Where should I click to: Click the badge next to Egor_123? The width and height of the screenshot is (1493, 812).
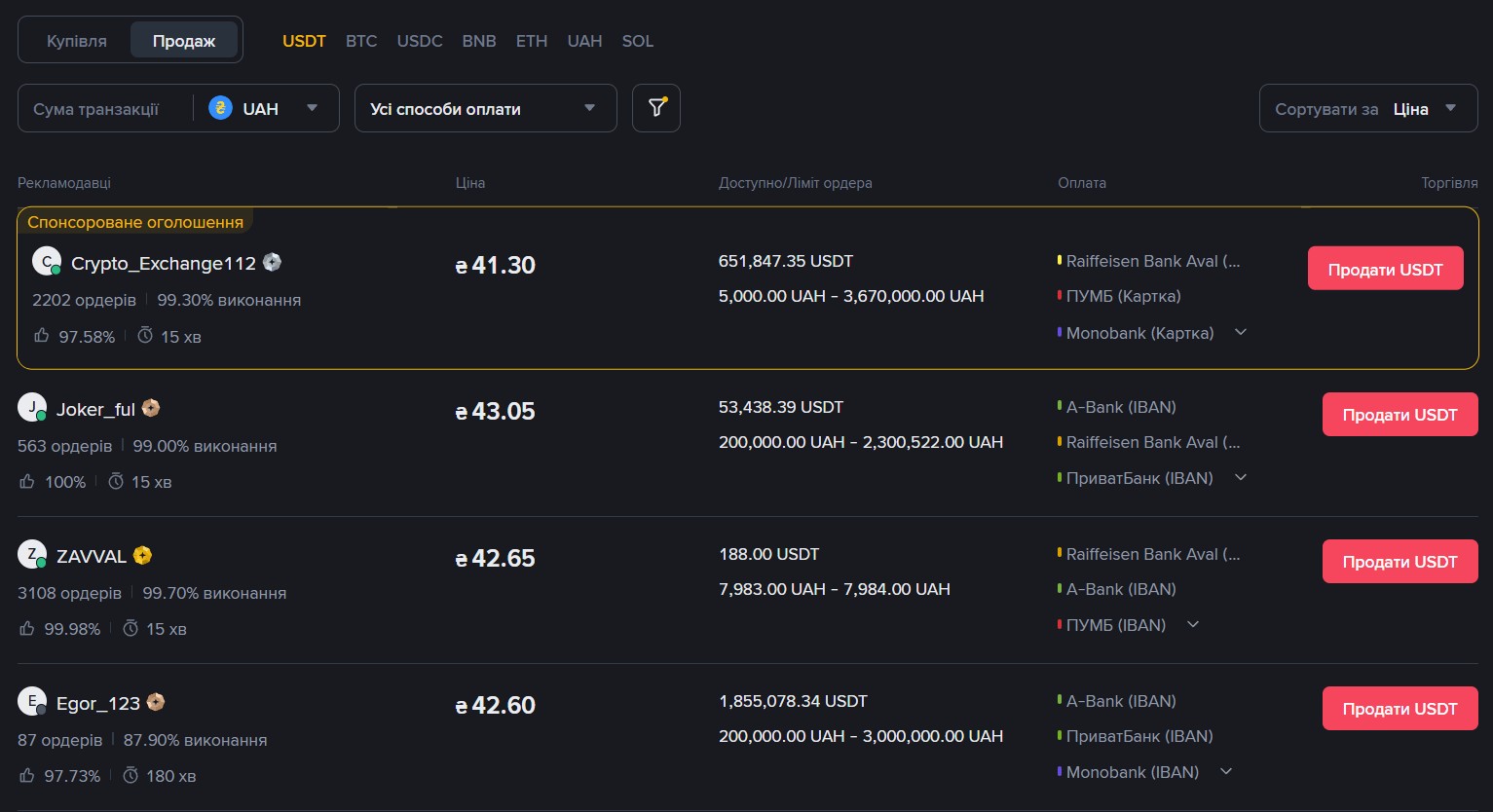pyautogui.click(x=156, y=702)
